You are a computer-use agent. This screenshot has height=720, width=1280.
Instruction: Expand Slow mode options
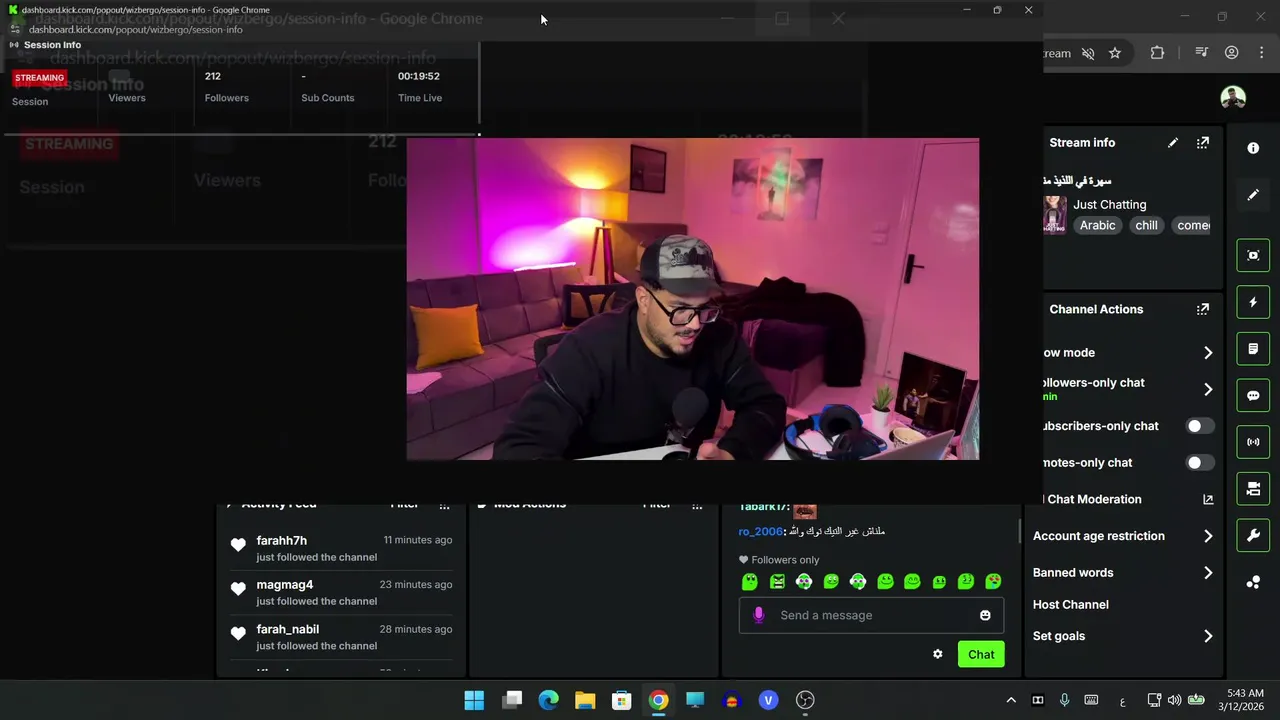pos(1208,353)
